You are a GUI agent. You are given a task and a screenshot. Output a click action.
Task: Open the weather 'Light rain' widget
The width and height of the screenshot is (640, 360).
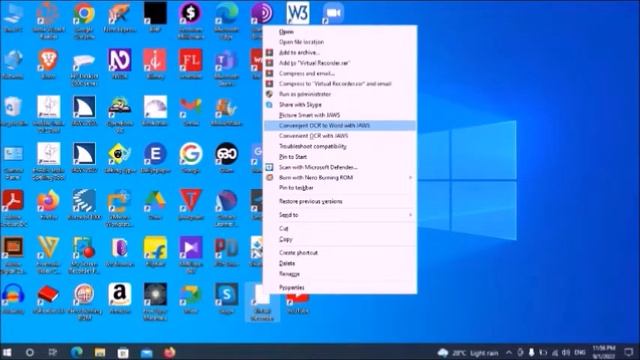click(x=468, y=352)
